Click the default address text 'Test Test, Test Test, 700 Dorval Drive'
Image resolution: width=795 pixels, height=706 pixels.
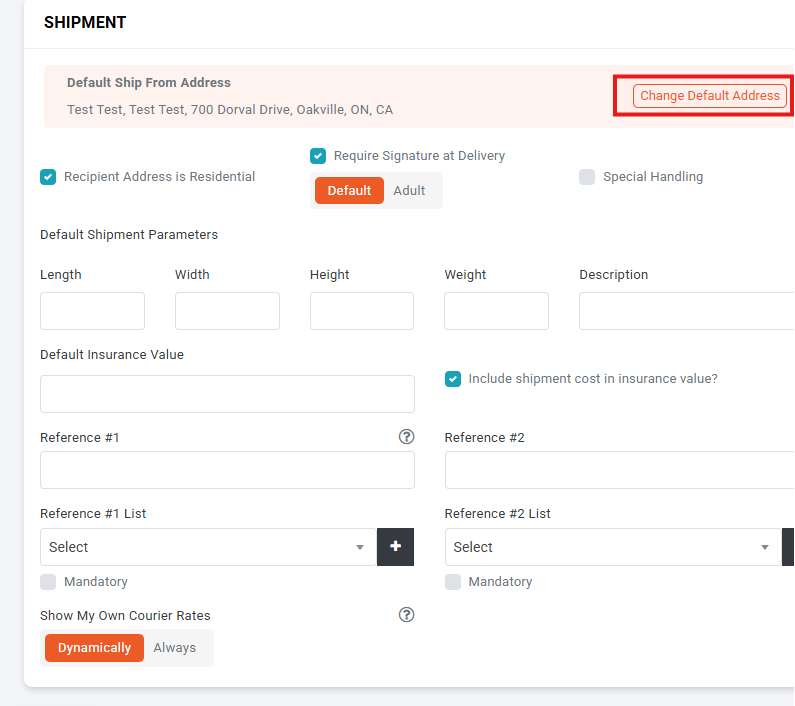pos(179,110)
